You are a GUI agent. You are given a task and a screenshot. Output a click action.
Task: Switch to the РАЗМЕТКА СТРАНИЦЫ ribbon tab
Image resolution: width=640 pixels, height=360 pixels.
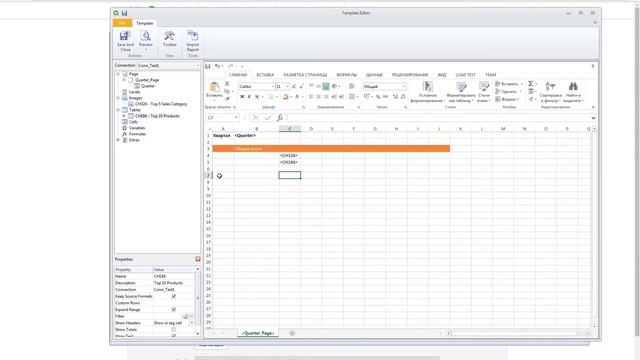click(305, 75)
